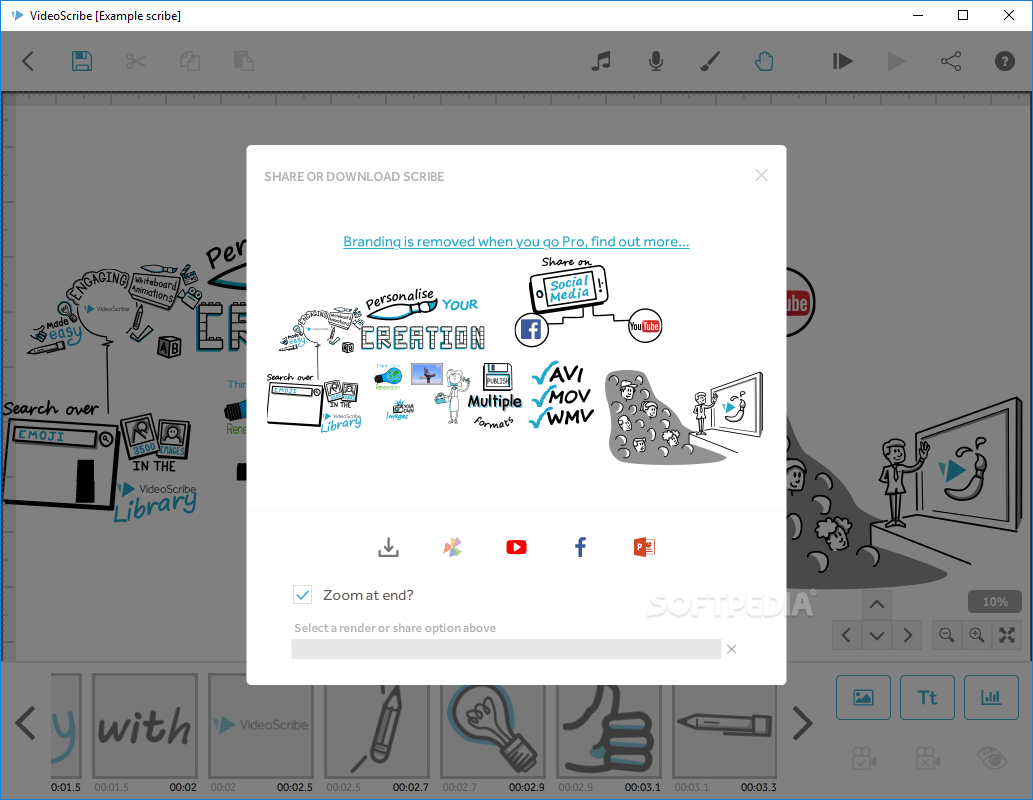Play scribe from start
This screenshot has width=1033, height=800.
point(842,62)
